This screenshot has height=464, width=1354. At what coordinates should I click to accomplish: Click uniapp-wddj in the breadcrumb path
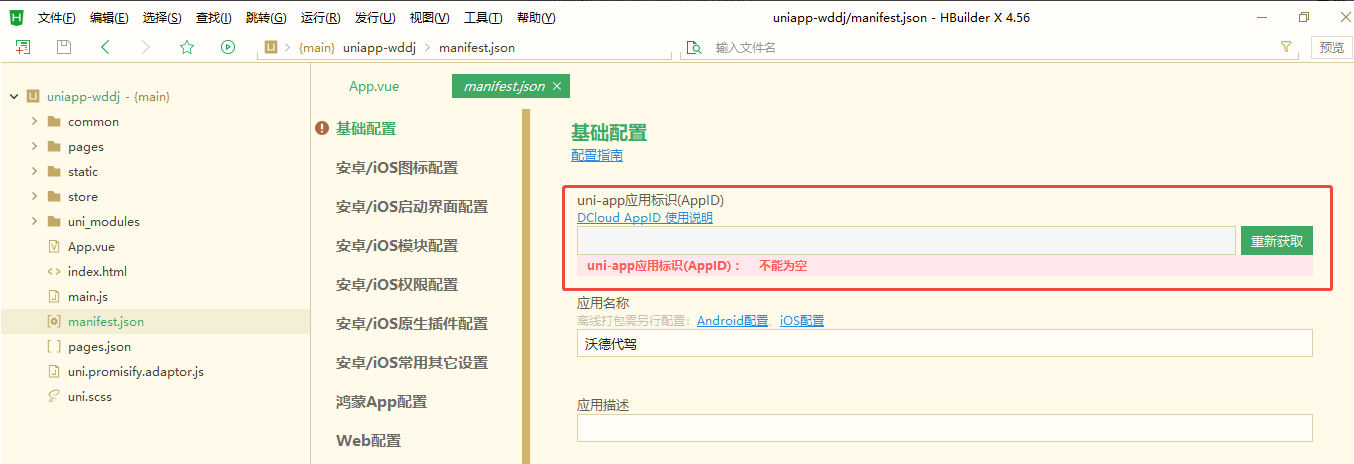(379, 47)
